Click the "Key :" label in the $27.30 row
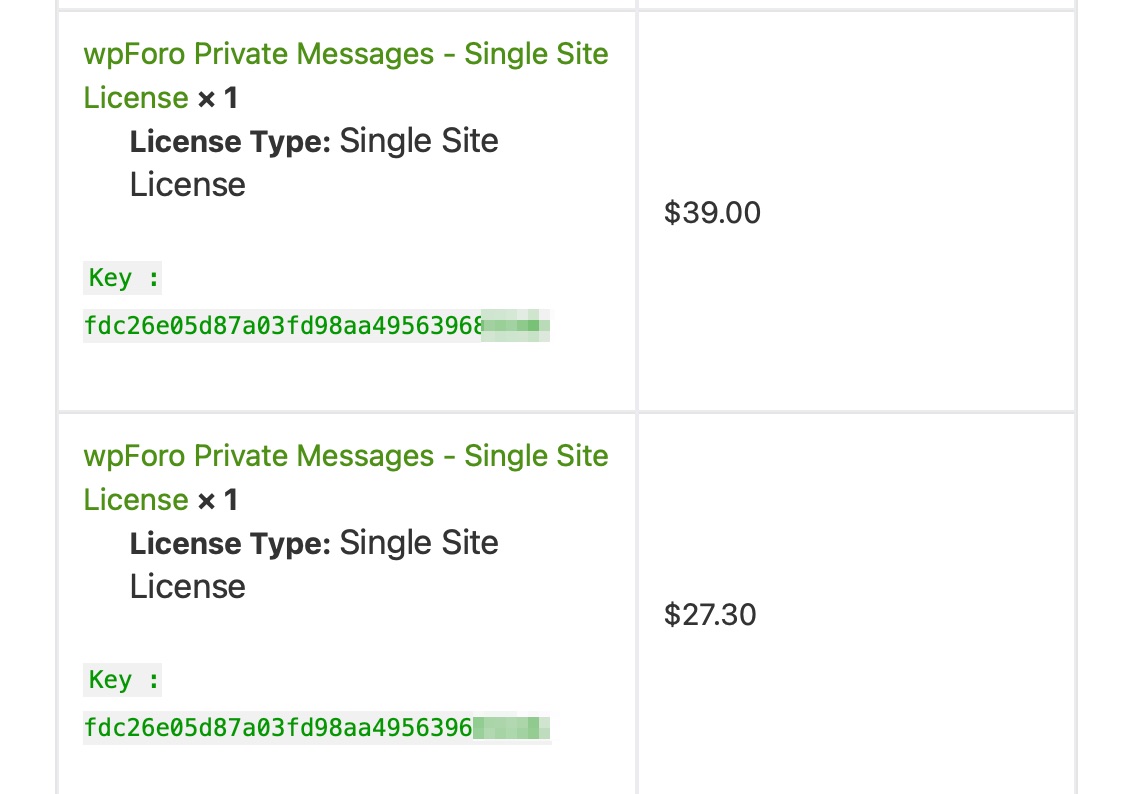This screenshot has height=794, width=1122. coord(123,680)
